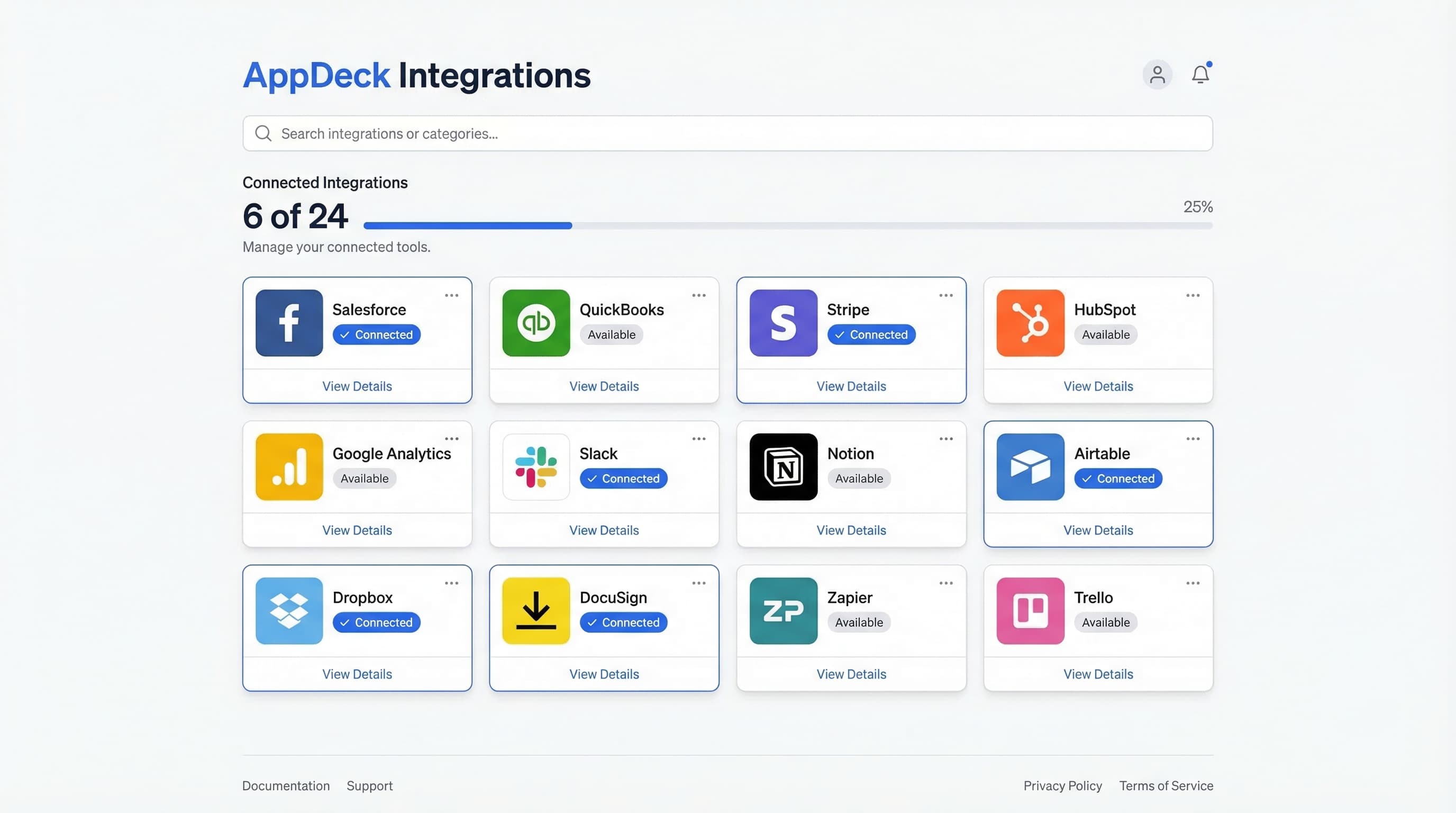Open the Support footer link
1456x813 pixels.
click(369, 786)
